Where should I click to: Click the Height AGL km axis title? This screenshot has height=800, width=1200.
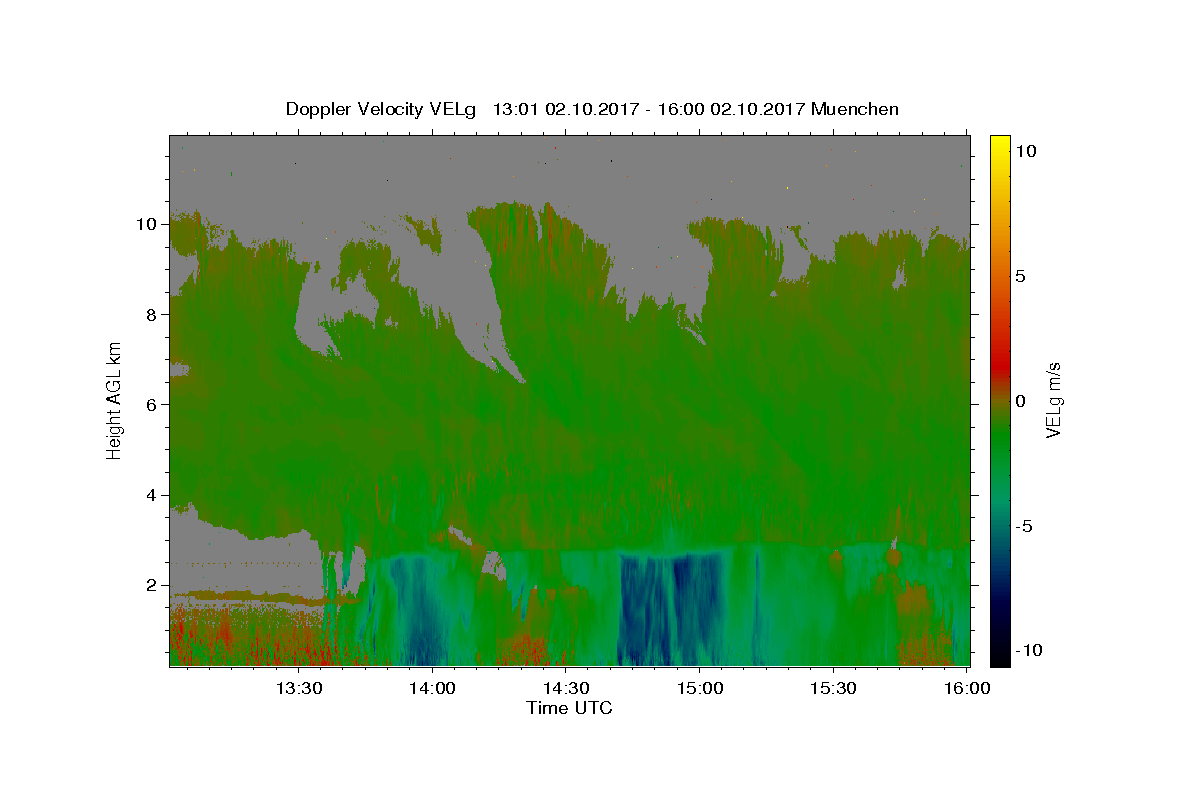click(x=115, y=399)
